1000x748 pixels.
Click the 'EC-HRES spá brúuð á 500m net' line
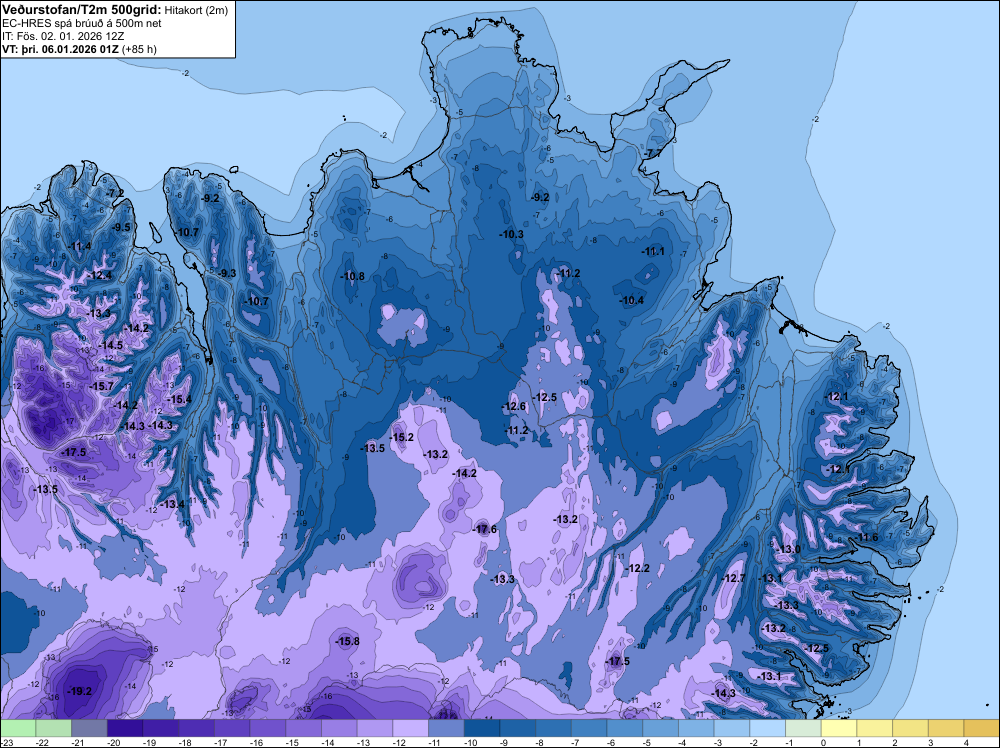(x=82, y=24)
